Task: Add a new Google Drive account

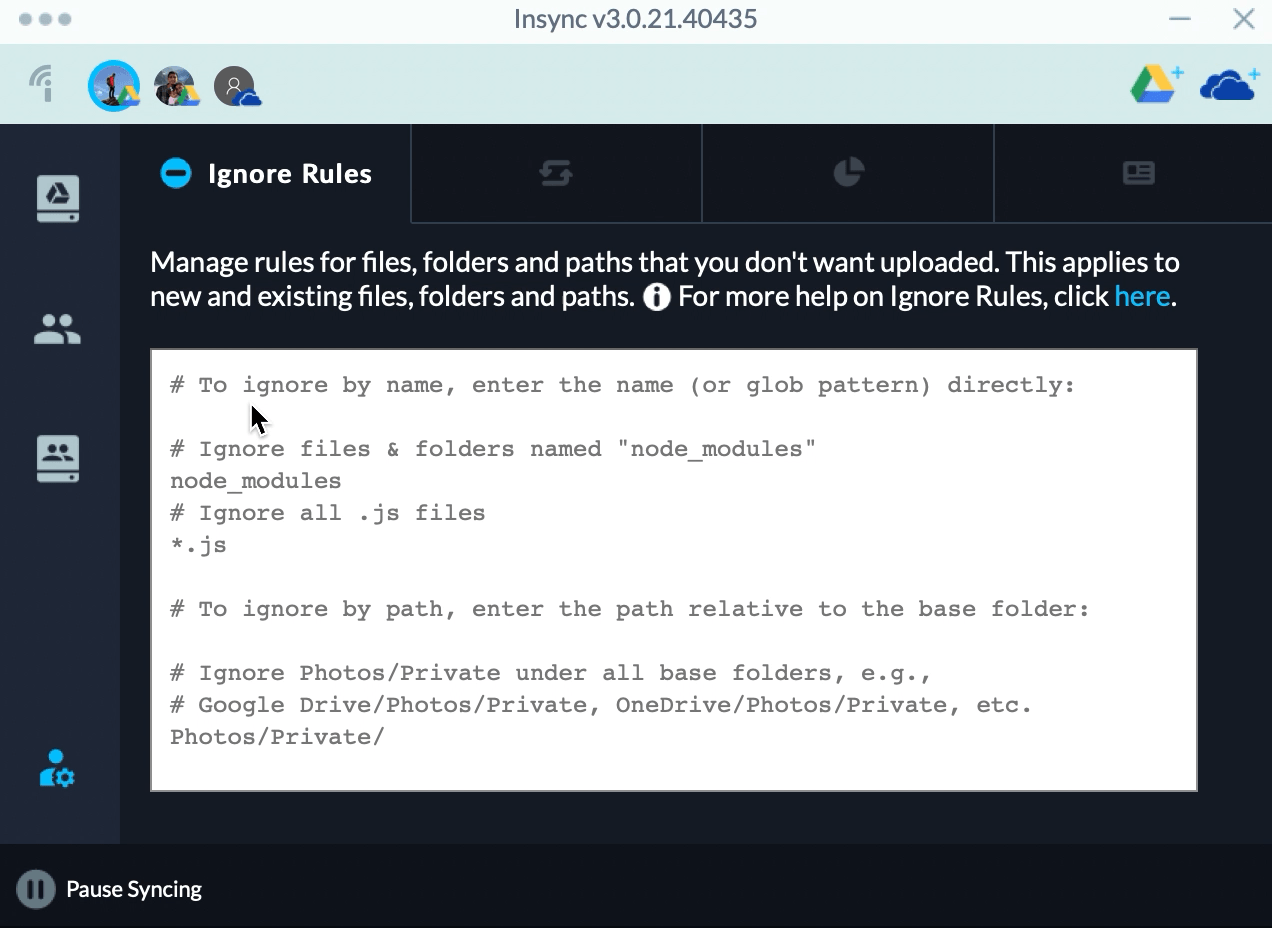Action: point(1156,84)
